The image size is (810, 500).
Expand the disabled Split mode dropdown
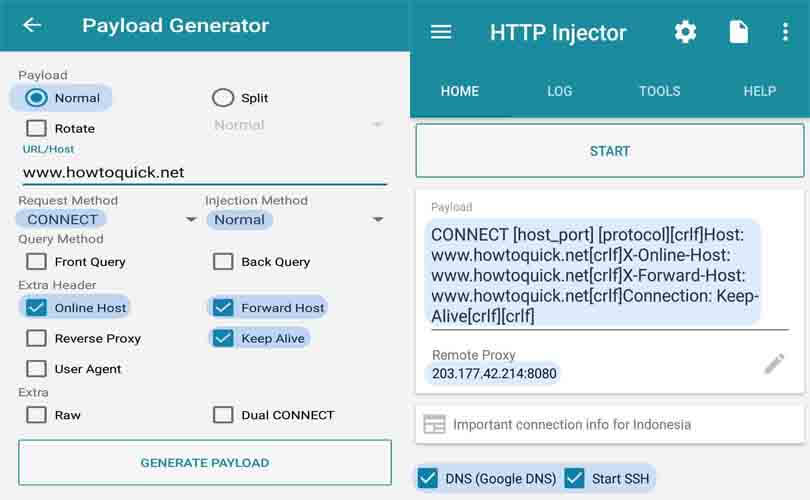pos(377,125)
